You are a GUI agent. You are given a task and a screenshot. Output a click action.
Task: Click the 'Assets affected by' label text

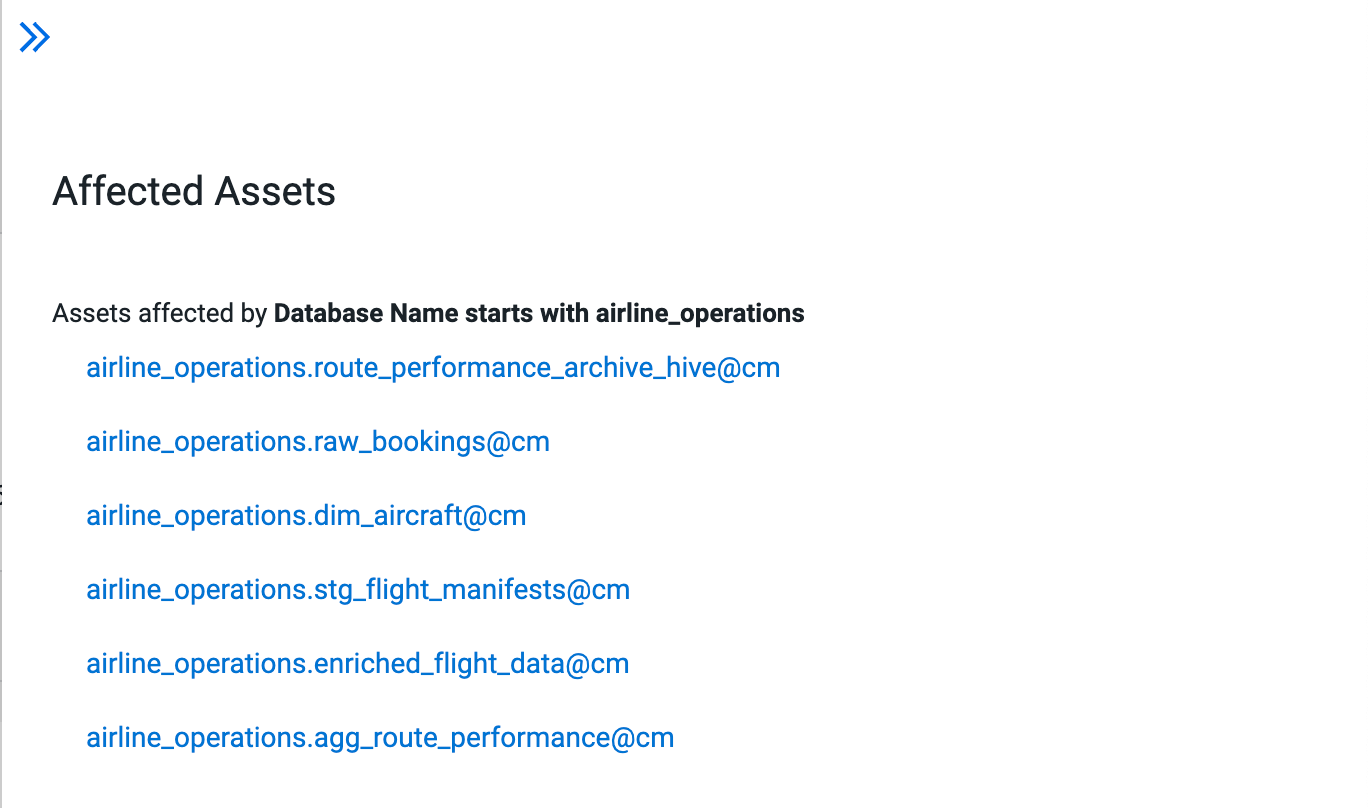coord(160,314)
